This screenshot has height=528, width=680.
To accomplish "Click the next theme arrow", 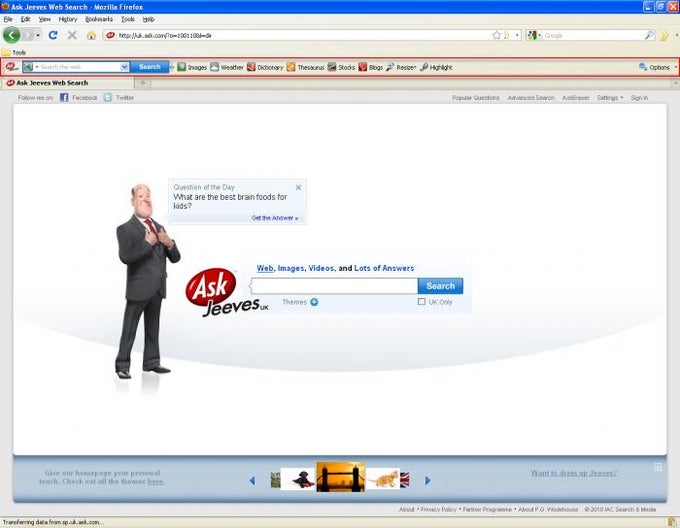I will click(x=428, y=480).
